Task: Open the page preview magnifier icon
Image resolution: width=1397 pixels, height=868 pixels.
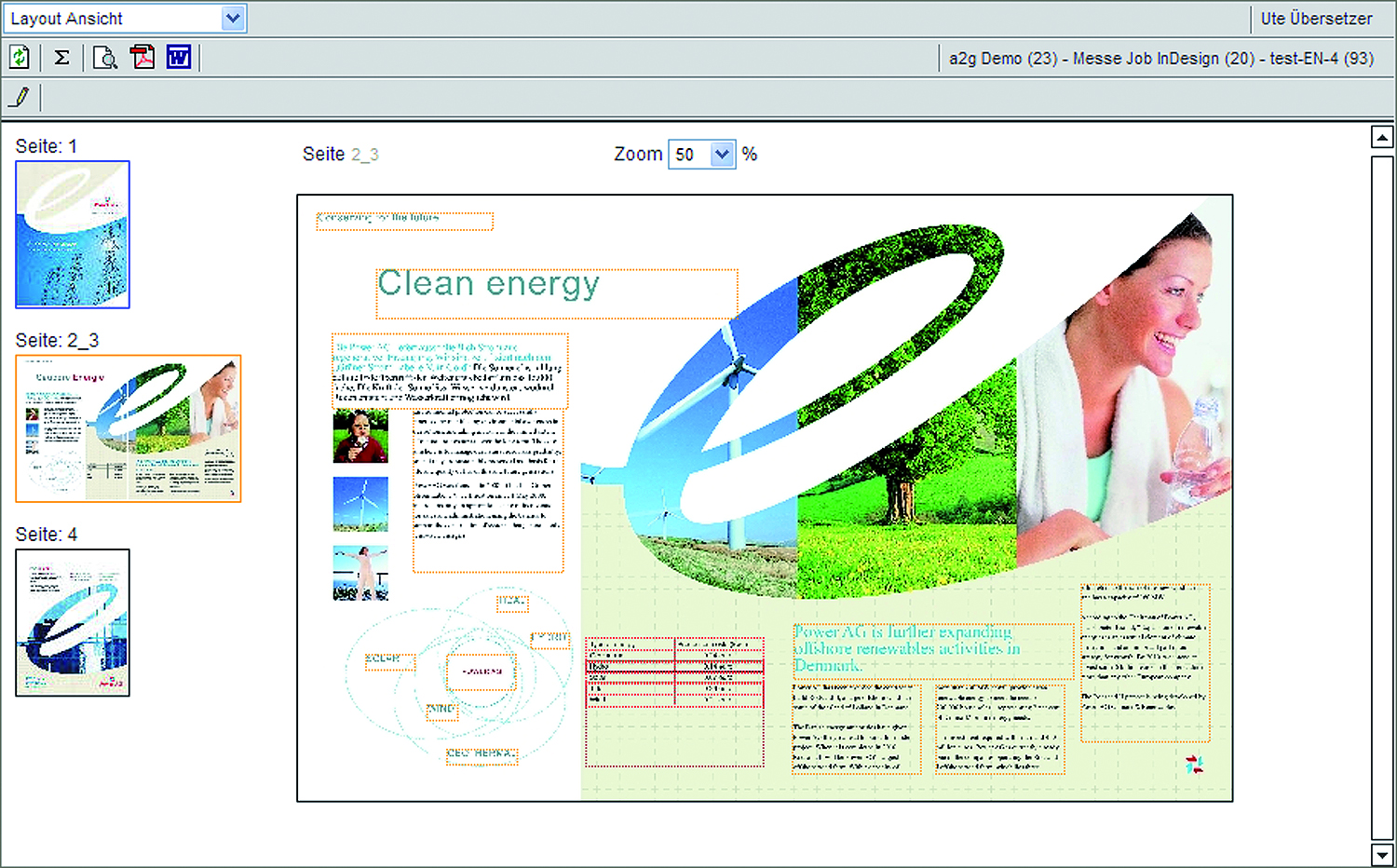Action: (105, 58)
